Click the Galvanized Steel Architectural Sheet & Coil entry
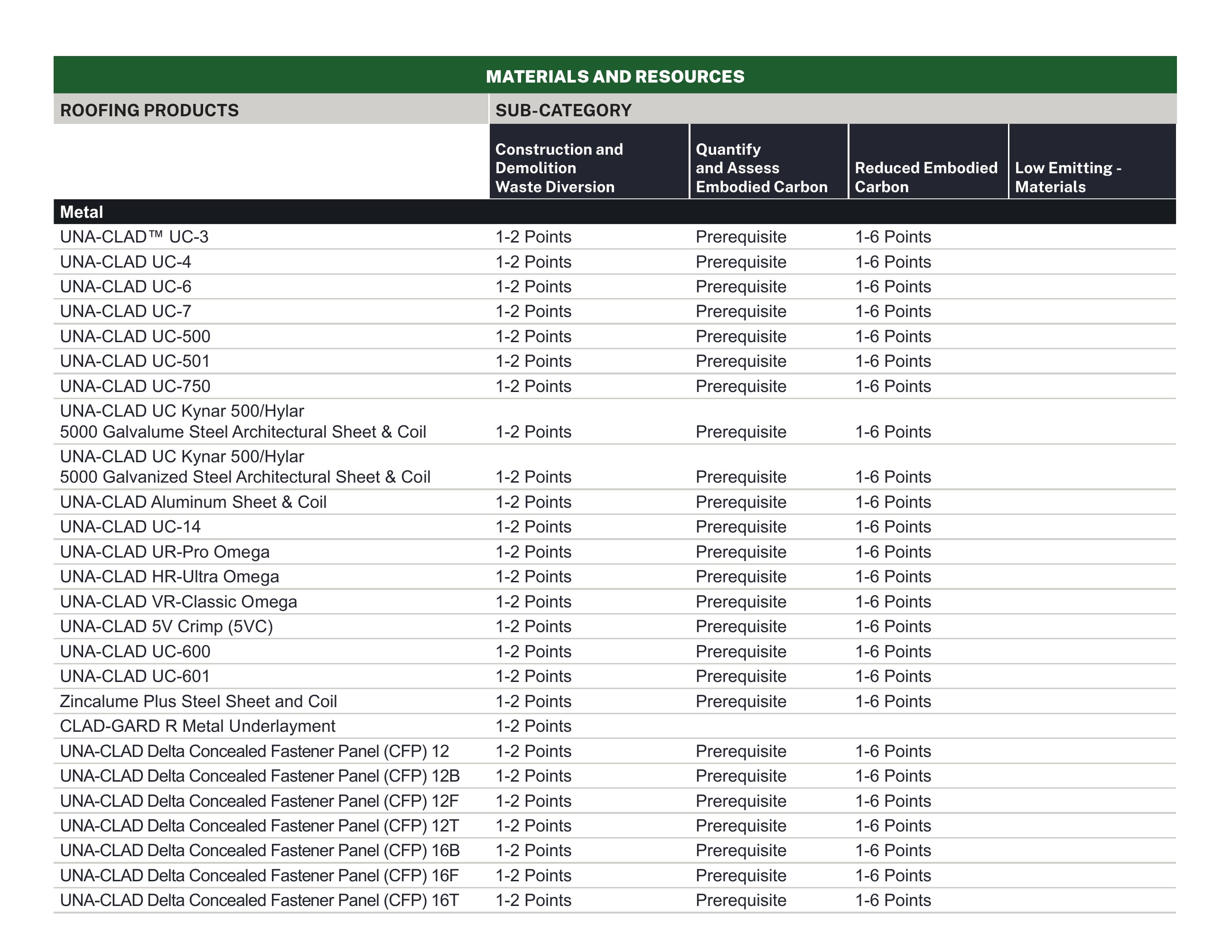The width and height of the screenshot is (1232, 952). [x=245, y=467]
